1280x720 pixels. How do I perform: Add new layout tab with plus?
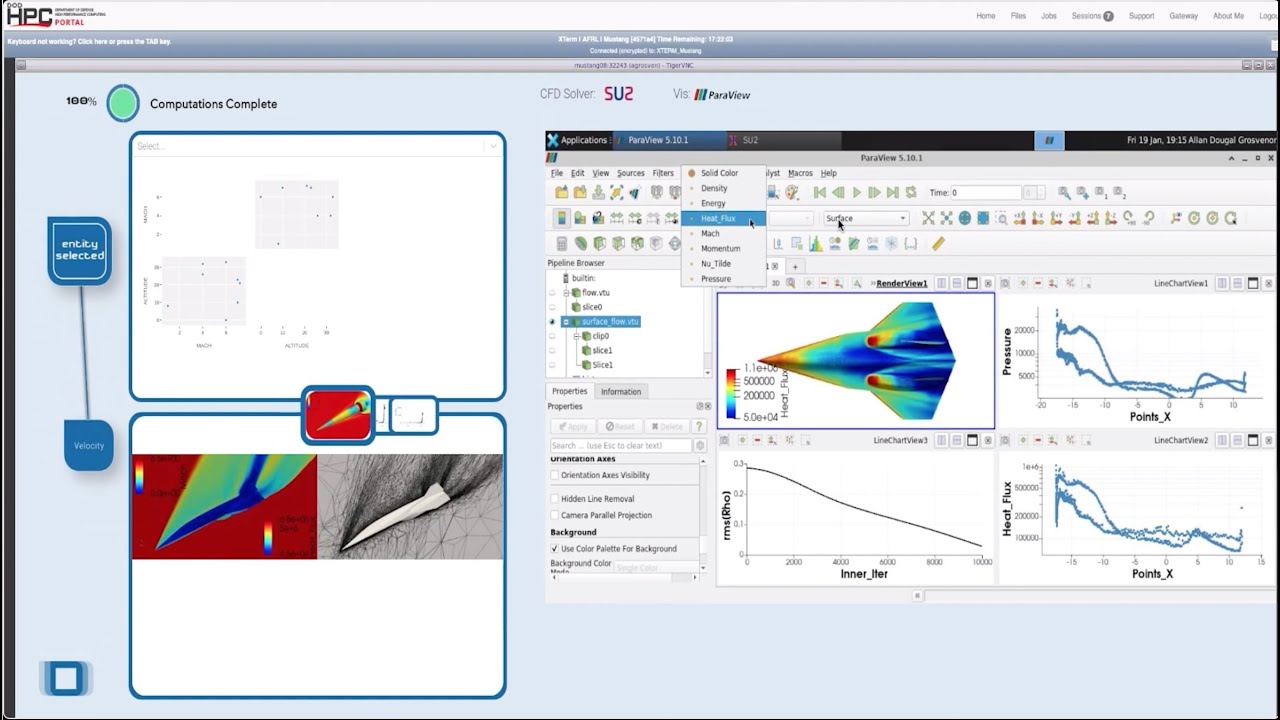pyautogui.click(x=796, y=266)
